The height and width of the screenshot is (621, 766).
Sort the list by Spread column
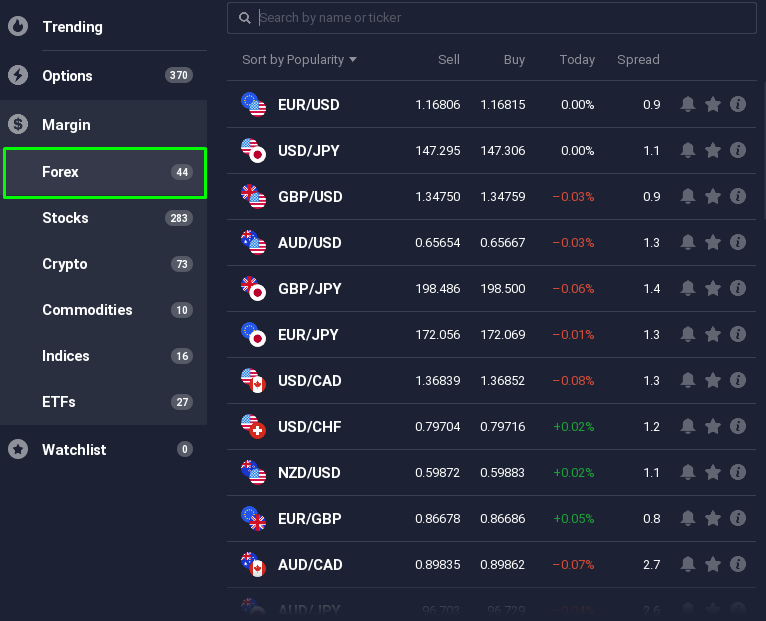[x=638, y=60]
